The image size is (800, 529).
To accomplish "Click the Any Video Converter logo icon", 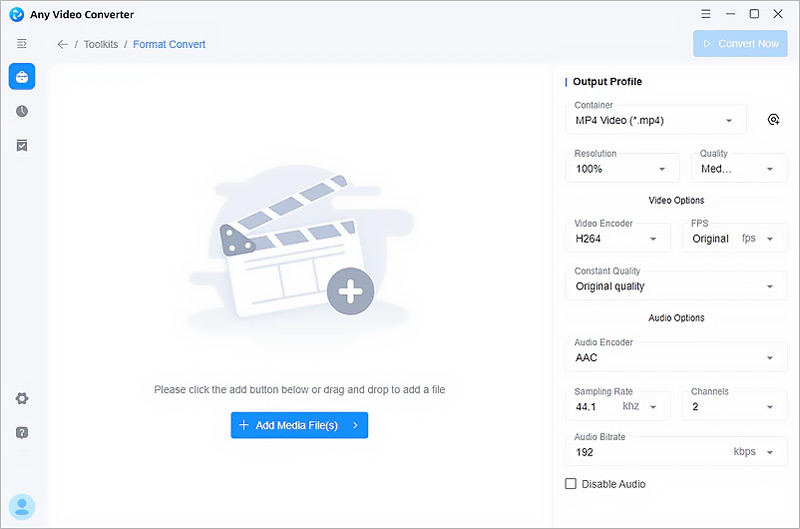I will (16, 14).
